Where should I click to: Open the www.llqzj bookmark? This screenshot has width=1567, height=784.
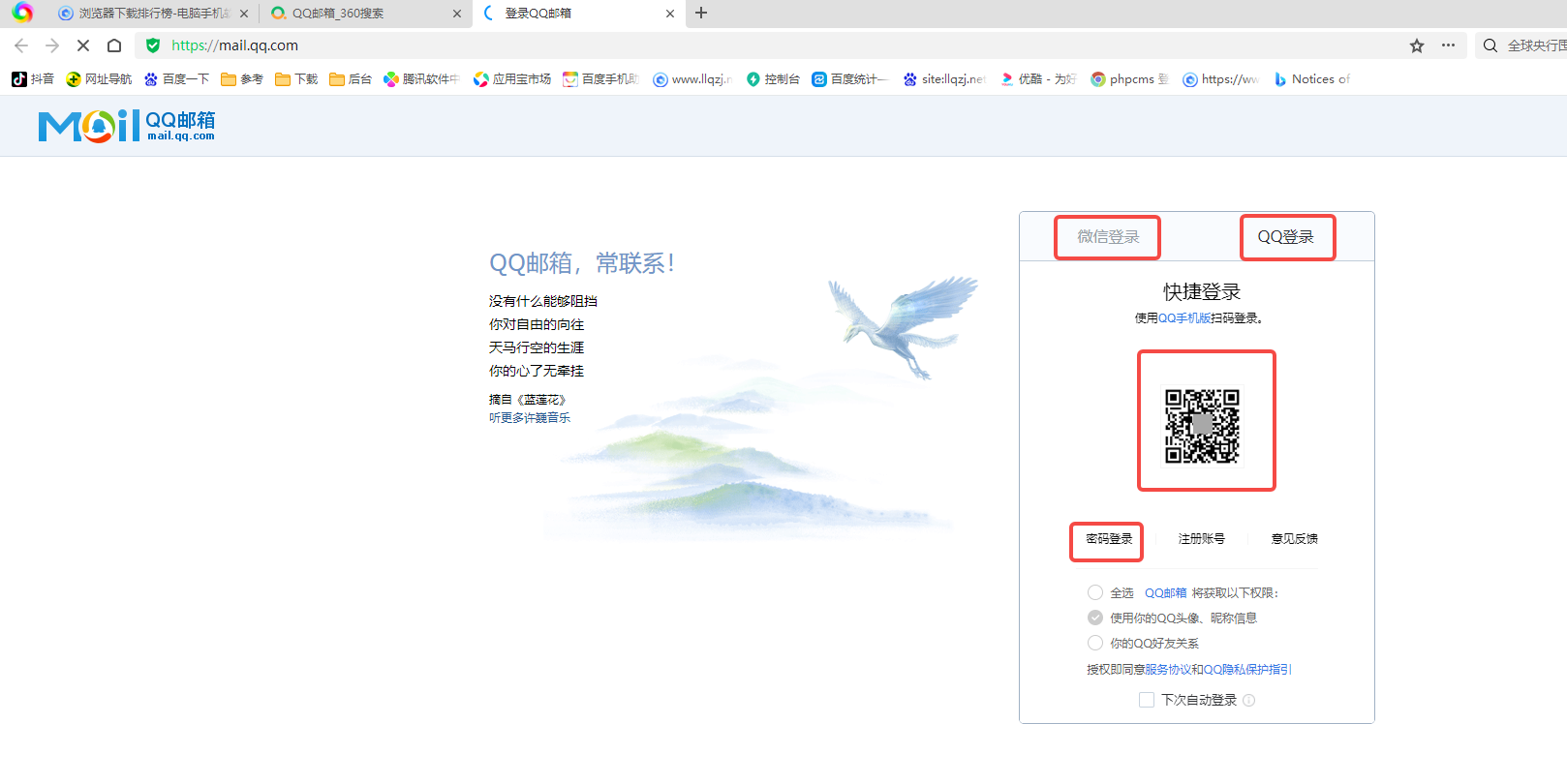click(692, 79)
